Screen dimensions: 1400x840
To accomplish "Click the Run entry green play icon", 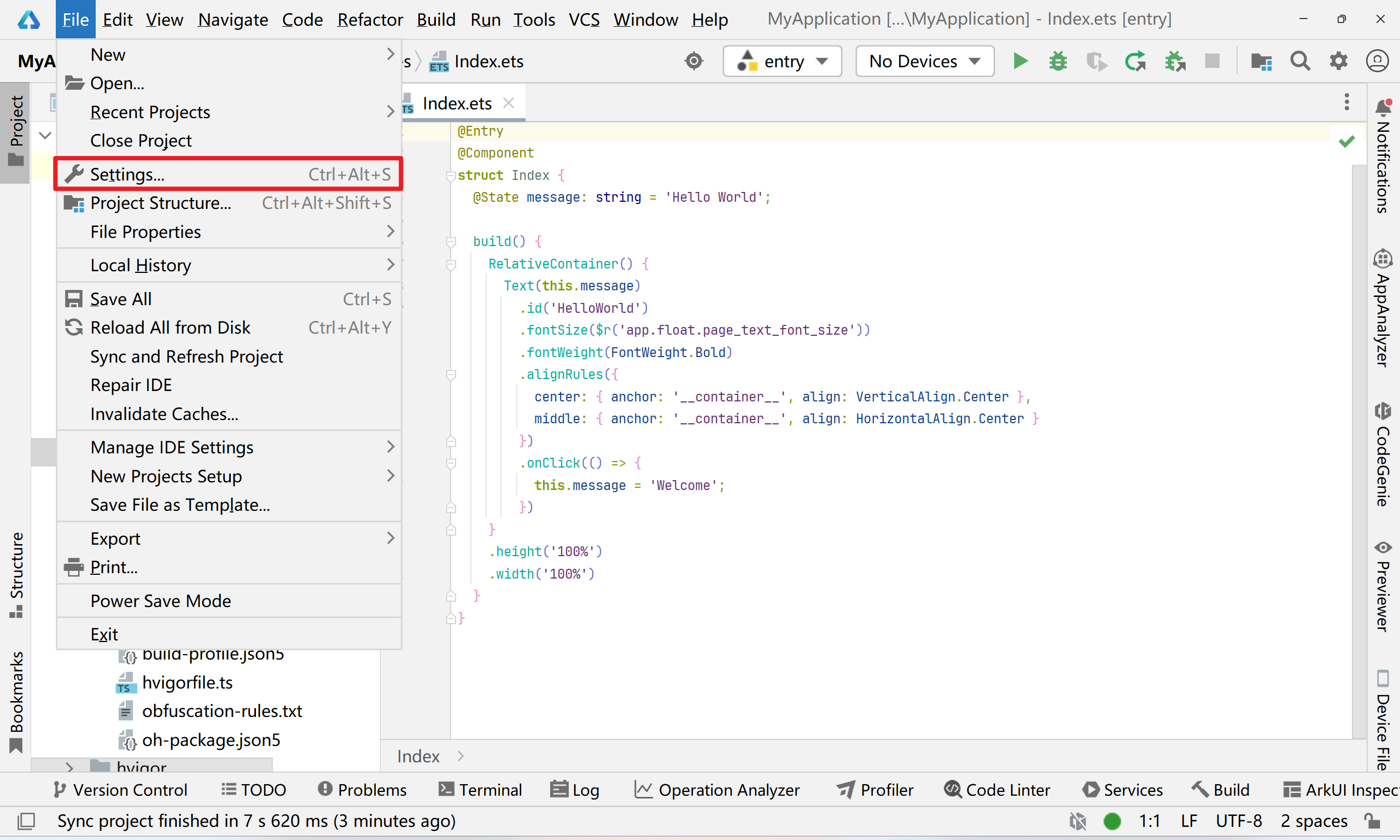I will click(1020, 61).
